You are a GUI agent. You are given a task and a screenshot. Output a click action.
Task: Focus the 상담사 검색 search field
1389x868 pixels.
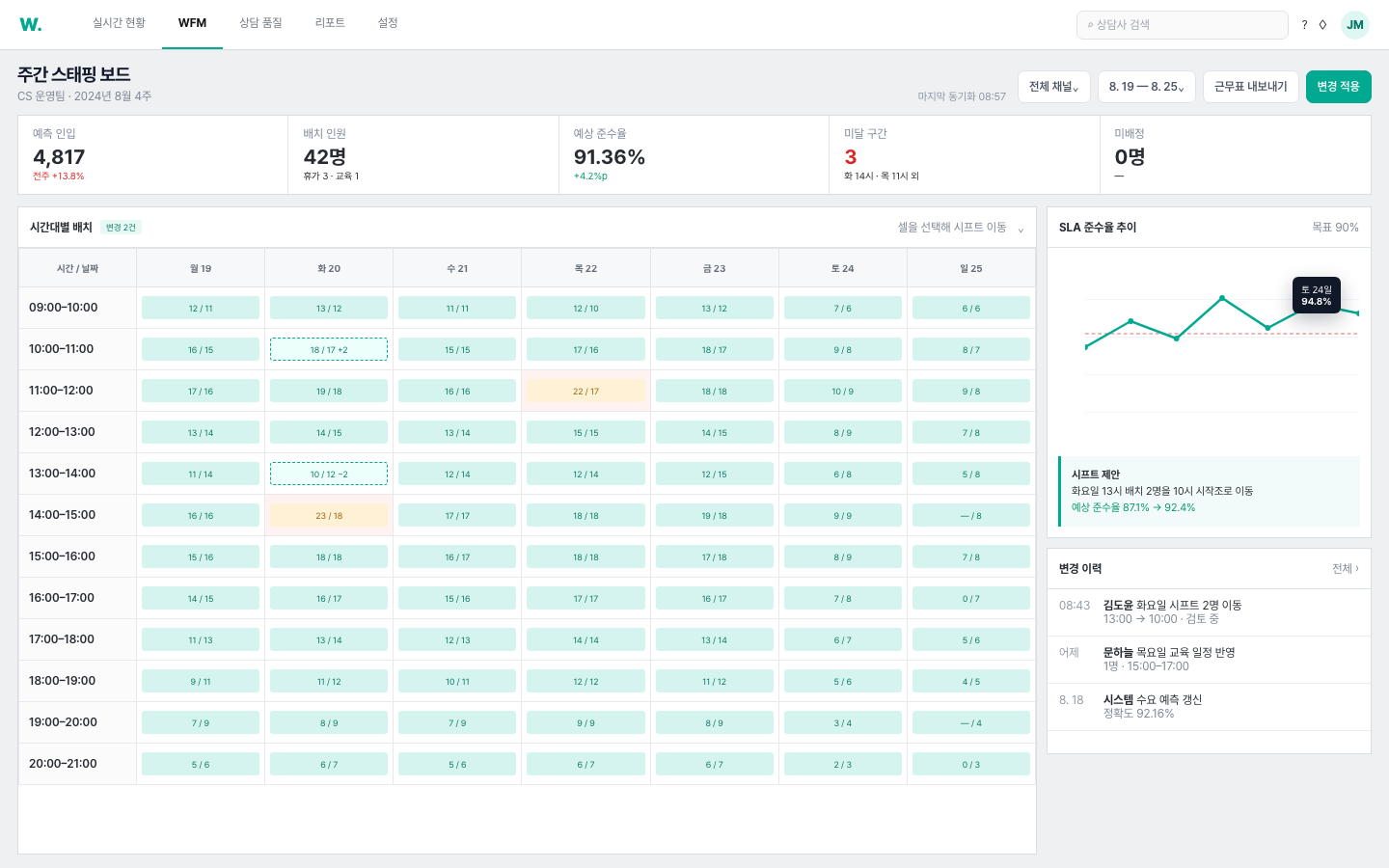(1183, 25)
